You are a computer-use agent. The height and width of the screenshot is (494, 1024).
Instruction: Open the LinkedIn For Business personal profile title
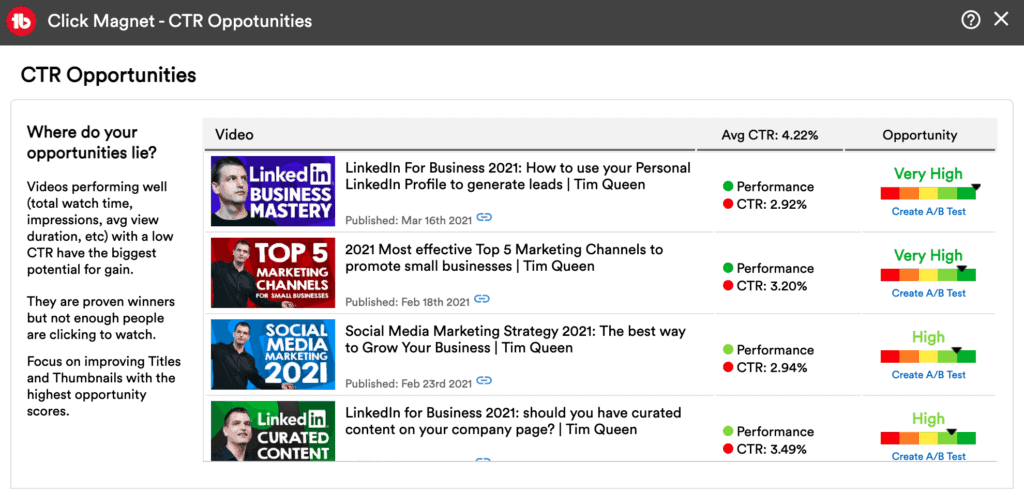click(x=517, y=176)
